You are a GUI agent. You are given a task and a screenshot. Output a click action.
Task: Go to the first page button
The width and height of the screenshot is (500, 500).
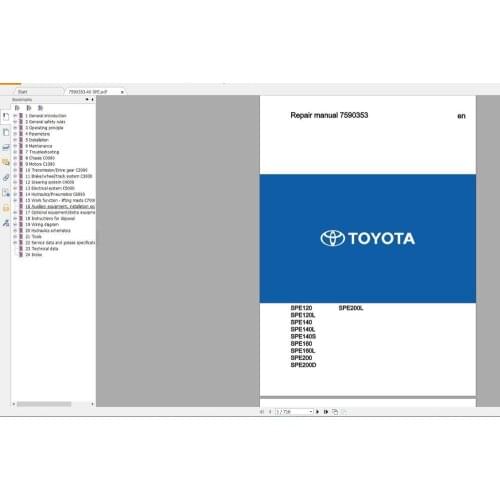point(262,412)
